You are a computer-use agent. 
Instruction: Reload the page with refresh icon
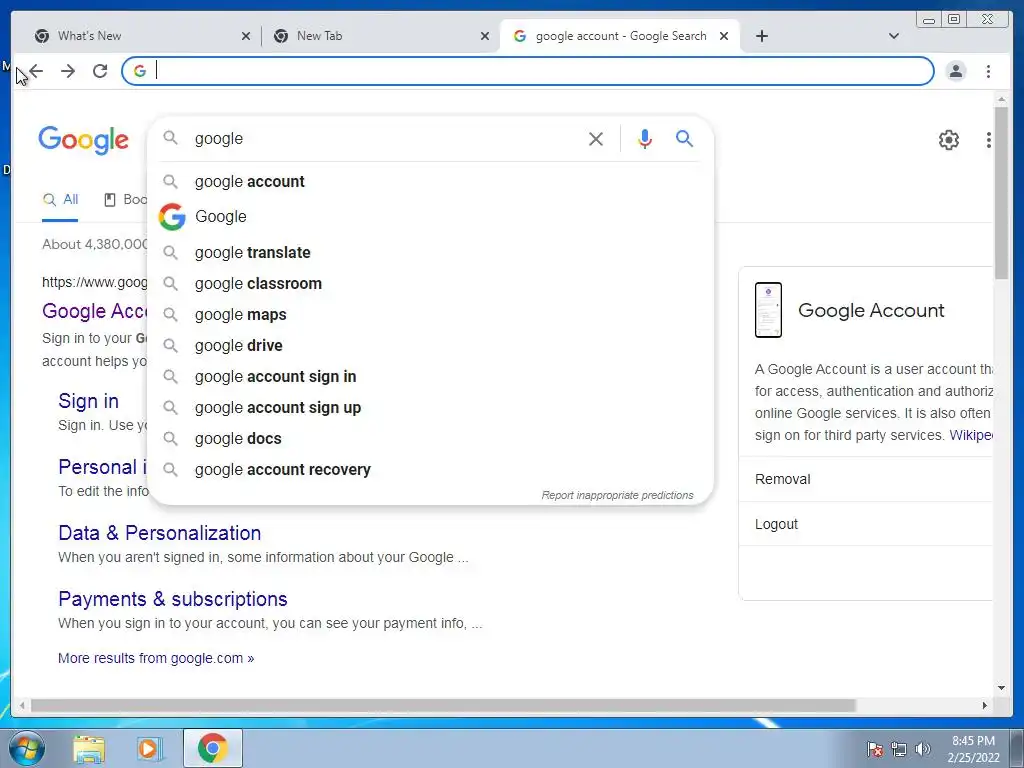[100, 71]
